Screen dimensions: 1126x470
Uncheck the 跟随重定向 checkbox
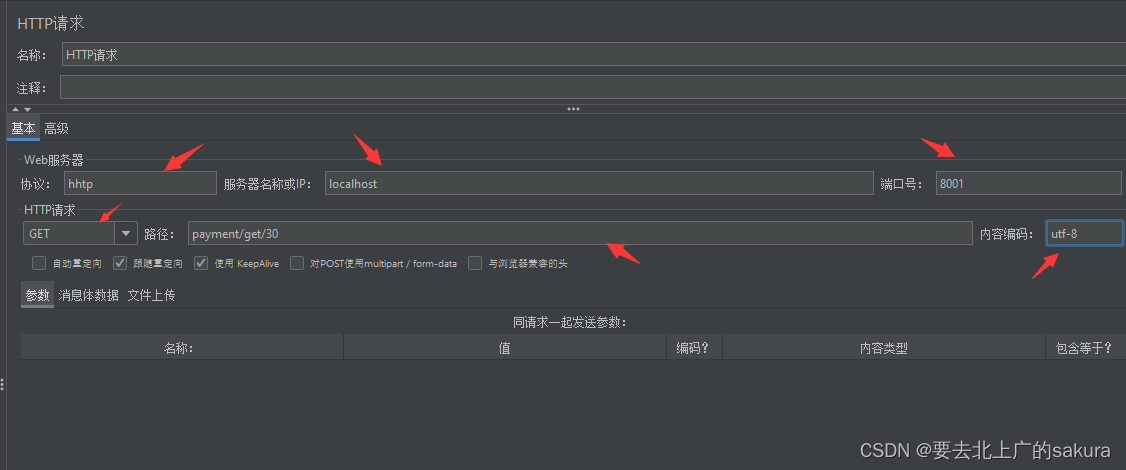pos(121,263)
